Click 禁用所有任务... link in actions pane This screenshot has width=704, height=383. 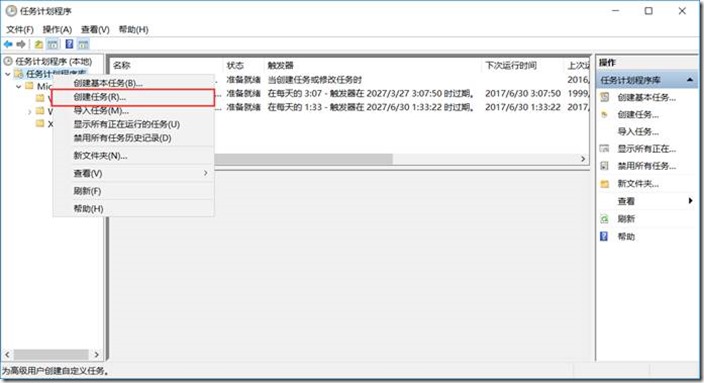[646, 166]
